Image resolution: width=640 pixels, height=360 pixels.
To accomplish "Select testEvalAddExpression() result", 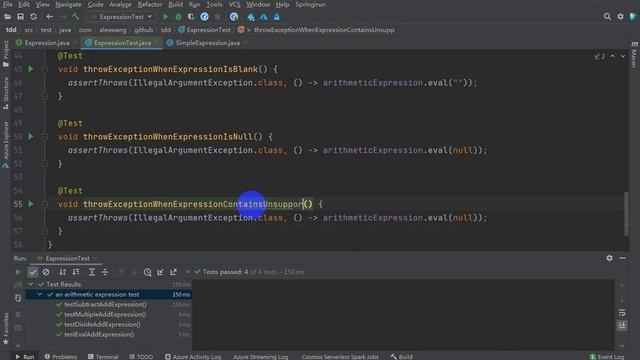I will pyautogui.click(x=99, y=334).
